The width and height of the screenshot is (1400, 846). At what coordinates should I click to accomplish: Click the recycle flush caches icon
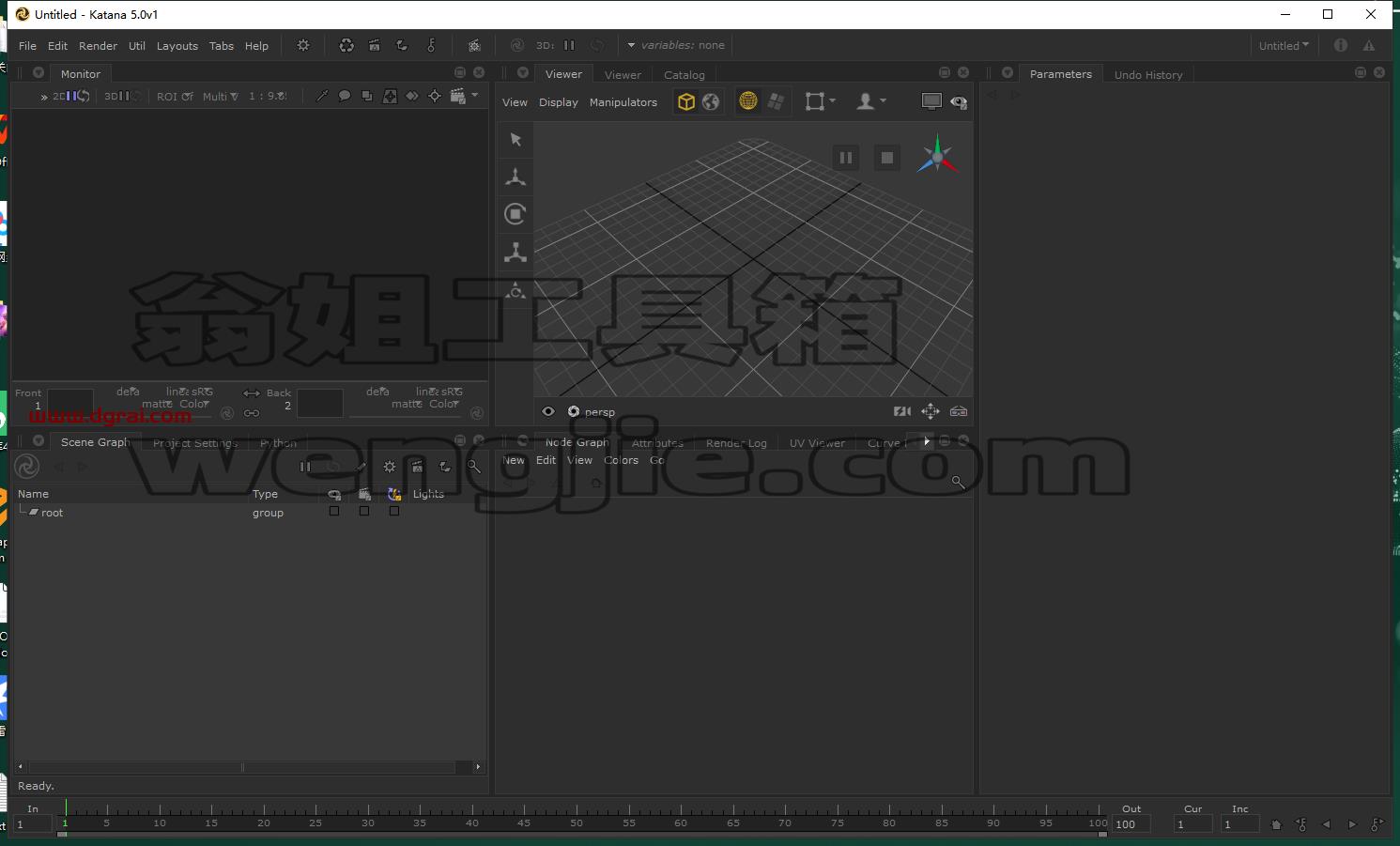tap(346, 45)
